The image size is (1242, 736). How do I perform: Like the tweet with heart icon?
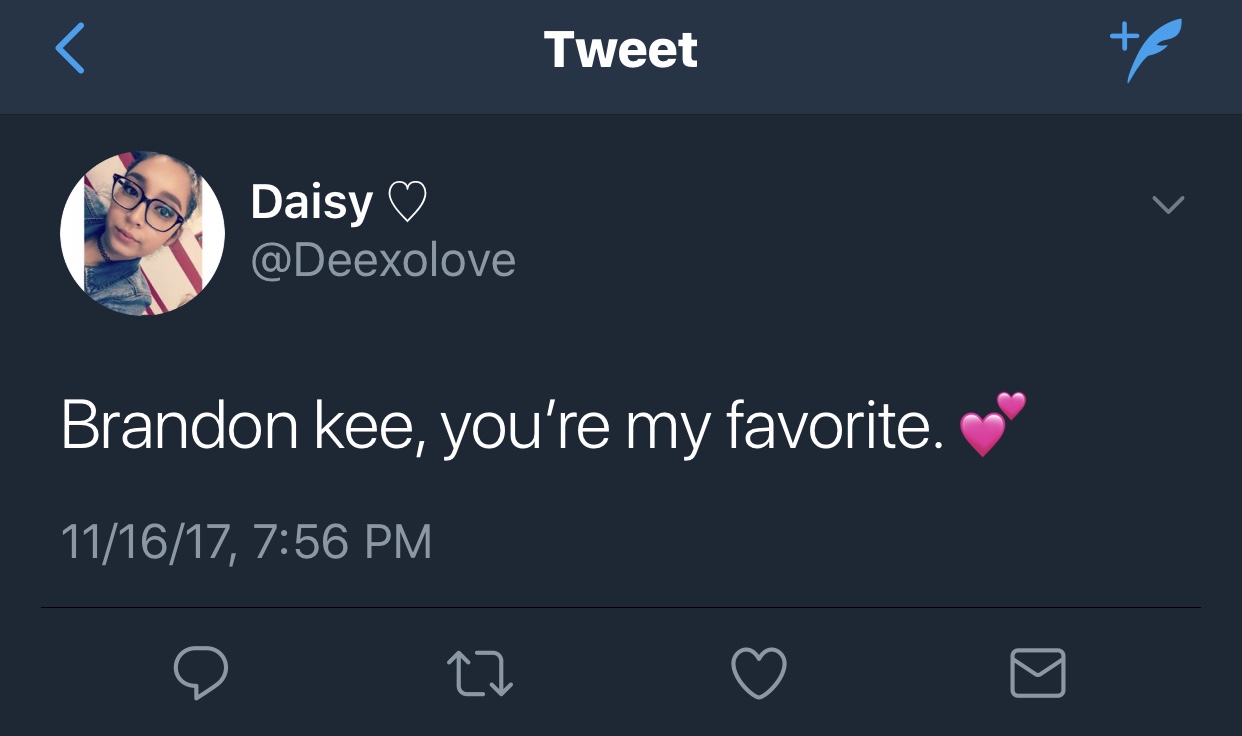coord(759,672)
